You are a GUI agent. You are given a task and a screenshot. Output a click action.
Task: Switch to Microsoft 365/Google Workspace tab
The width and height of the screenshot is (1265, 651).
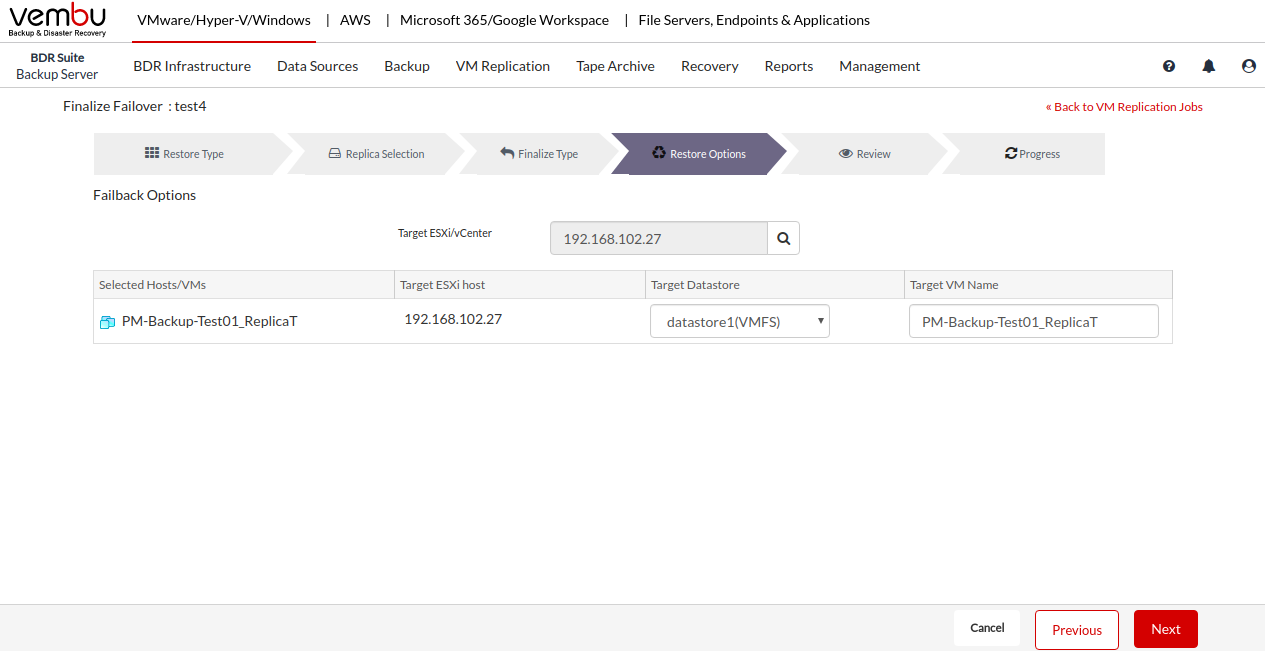(x=504, y=20)
